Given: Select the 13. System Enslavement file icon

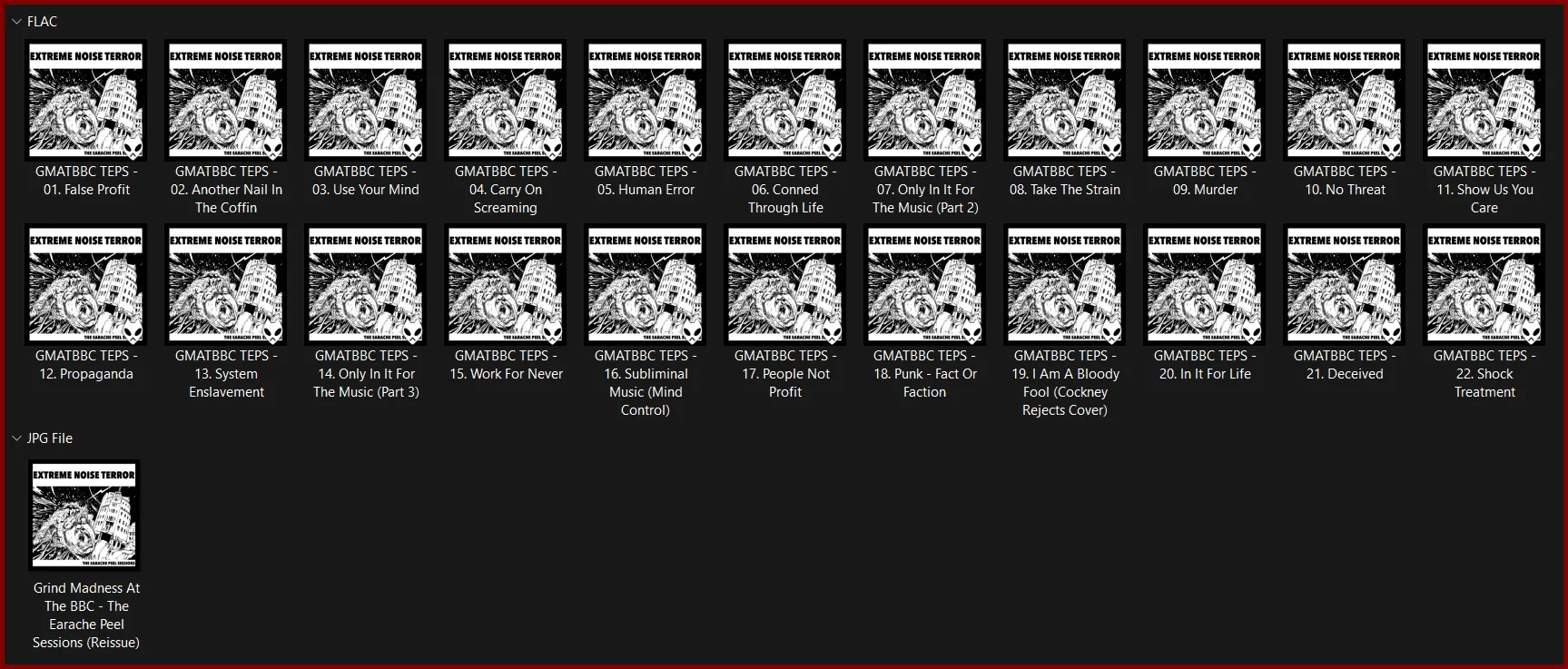Looking at the screenshot, I should 226,284.
